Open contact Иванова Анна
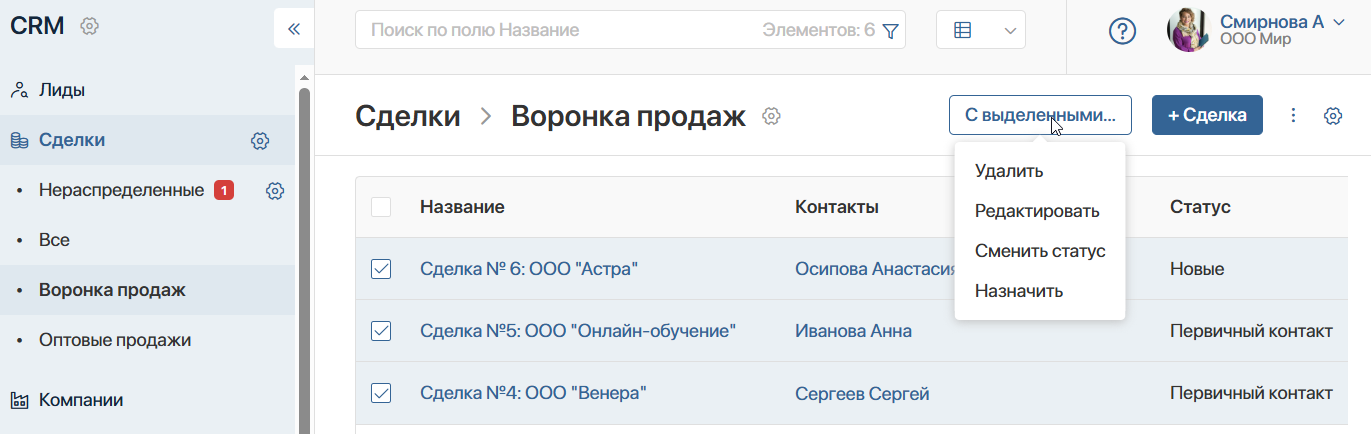Screen dimensions: 1371x434 853,331
